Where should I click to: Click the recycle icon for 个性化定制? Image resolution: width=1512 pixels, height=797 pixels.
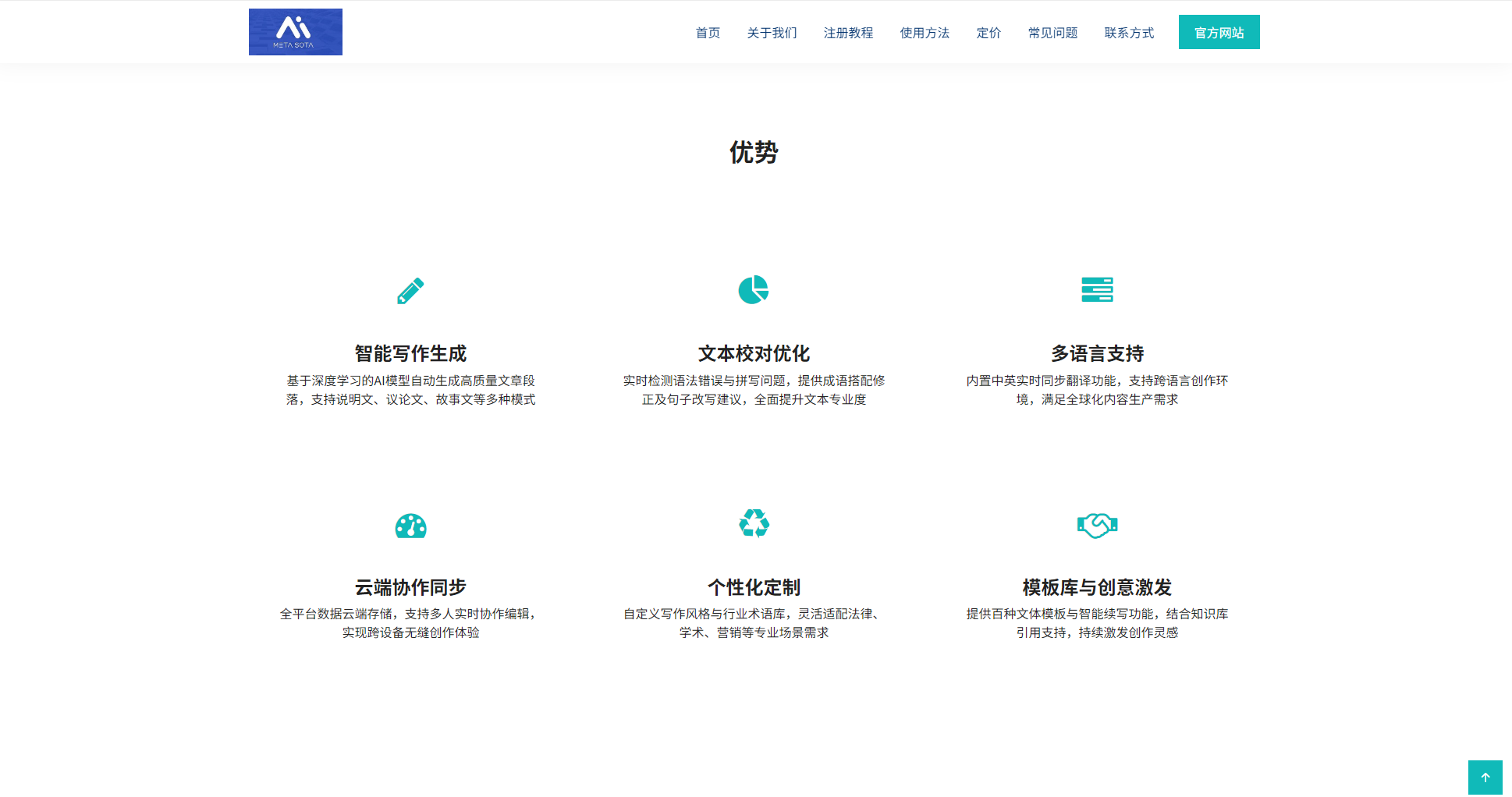753,523
